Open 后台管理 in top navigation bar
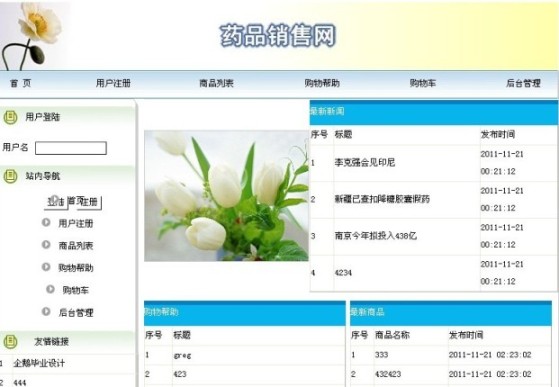The width and height of the screenshot is (559, 387). [x=523, y=83]
